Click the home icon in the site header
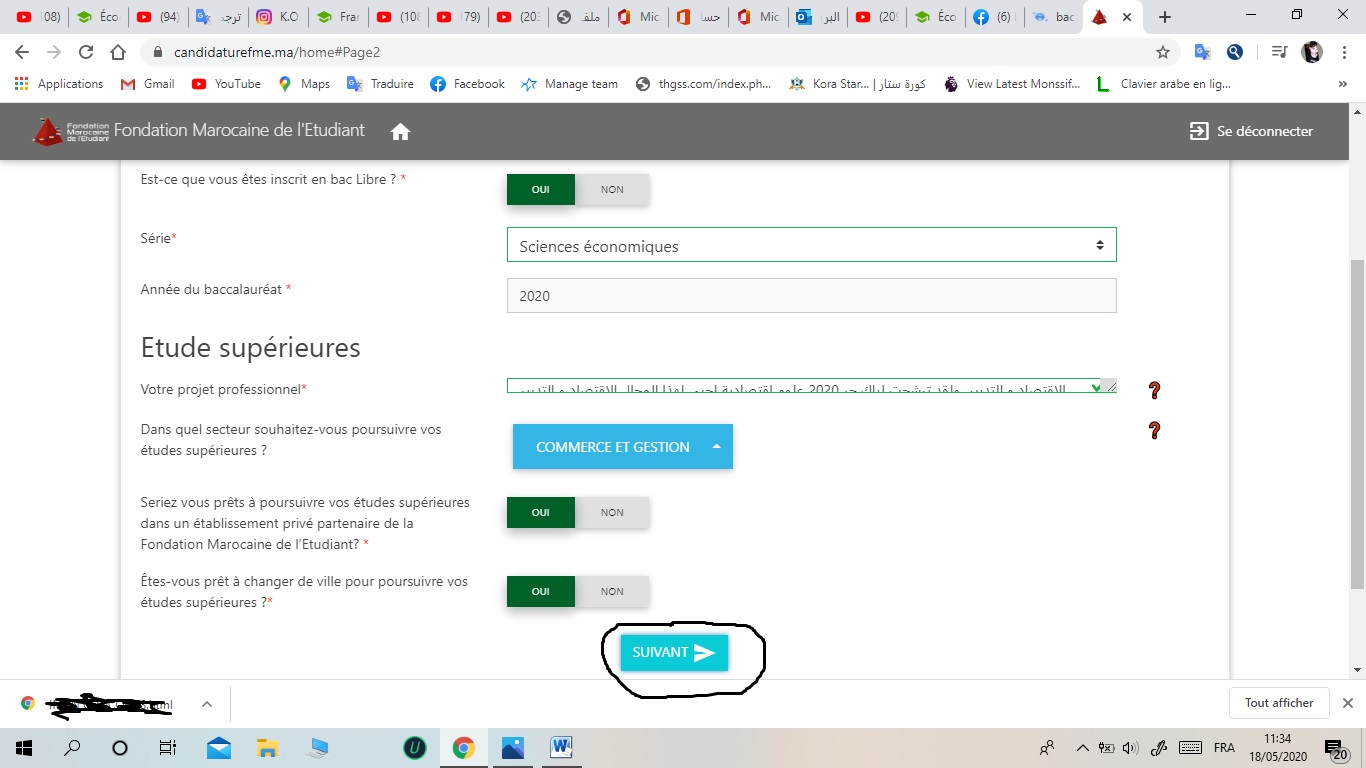The width and height of the screenshot is (1366, 768). (401, 132)
